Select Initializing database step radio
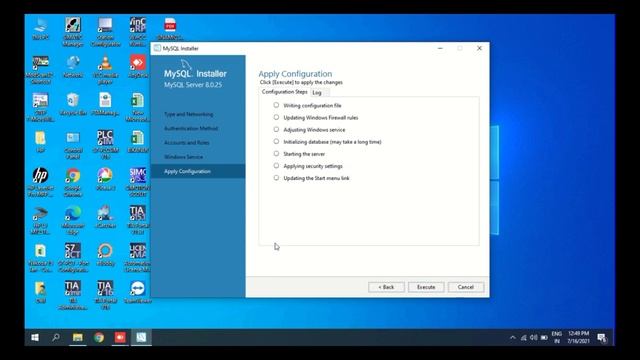The image size is (640, 360). pyautogui.click(x=276, y=142)
